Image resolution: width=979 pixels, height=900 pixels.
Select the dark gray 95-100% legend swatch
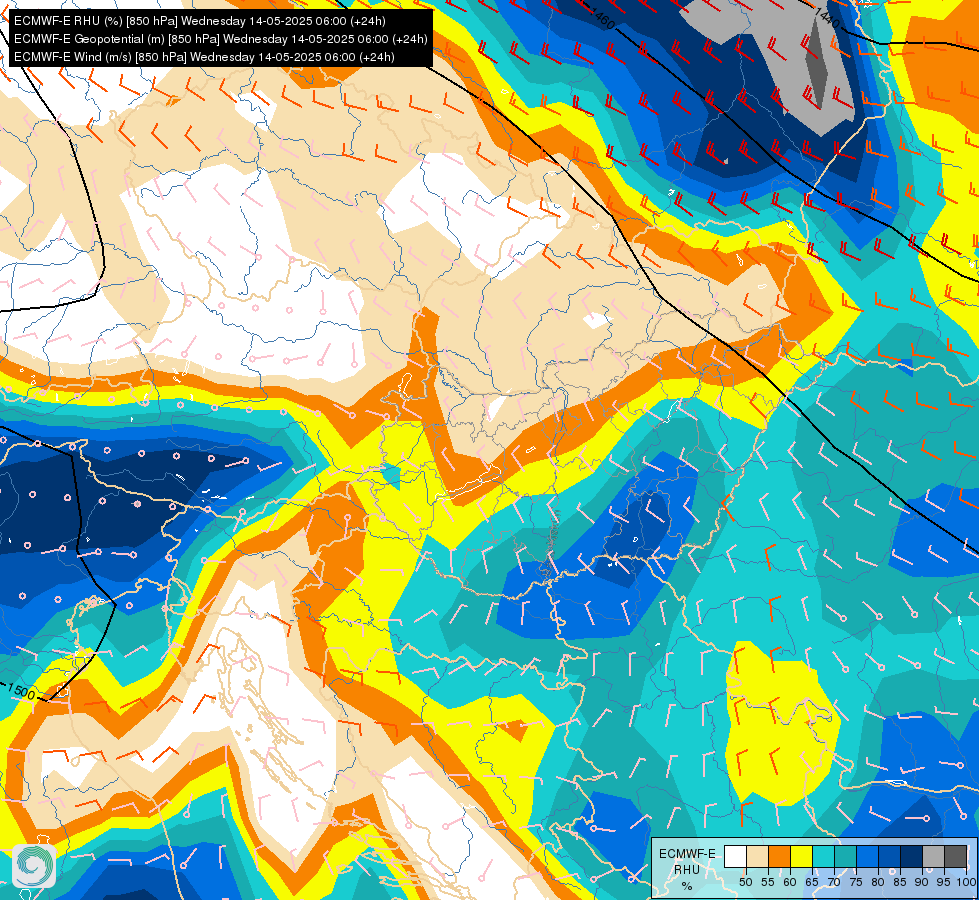click(x=955, y=856)
